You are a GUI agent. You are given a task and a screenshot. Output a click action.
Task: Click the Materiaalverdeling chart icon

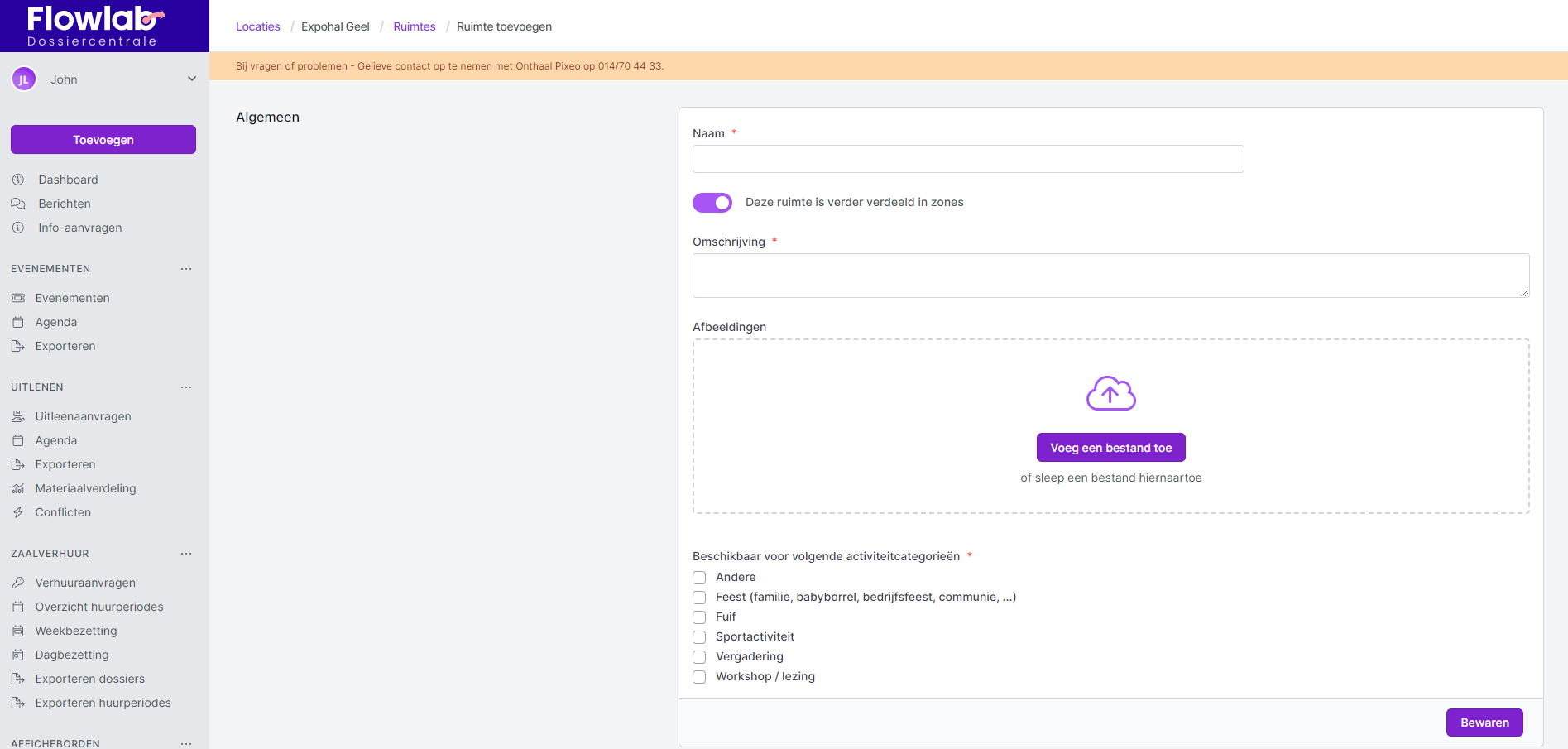coord(18,488)
